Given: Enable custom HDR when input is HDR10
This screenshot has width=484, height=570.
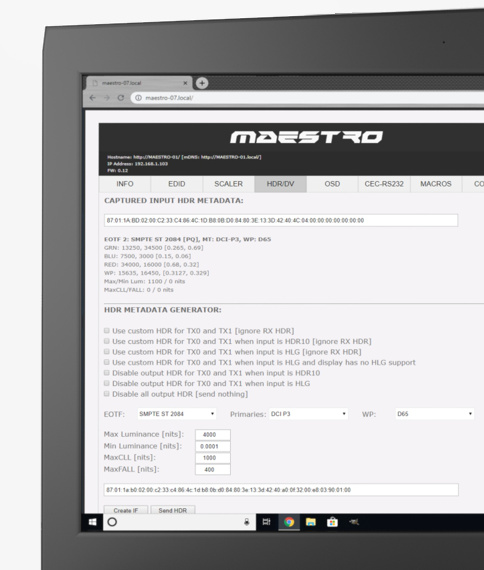Looking at the screenshot, I should coord(107,341).
